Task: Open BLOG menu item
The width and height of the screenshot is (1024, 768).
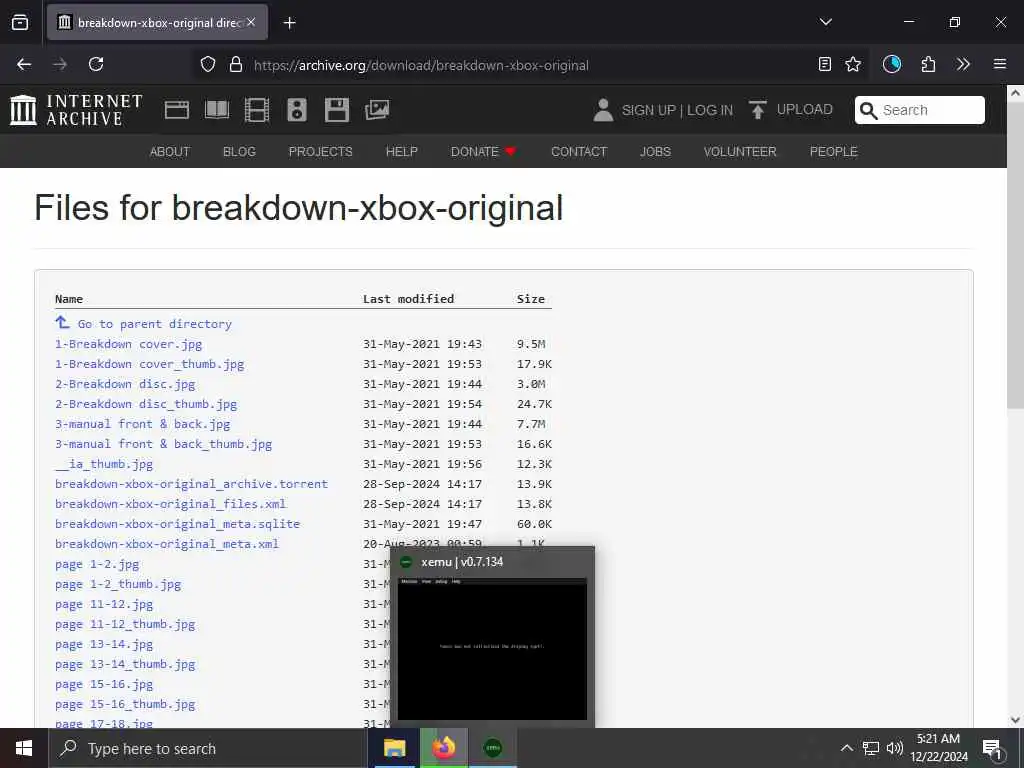Action: tap(239, 152)
